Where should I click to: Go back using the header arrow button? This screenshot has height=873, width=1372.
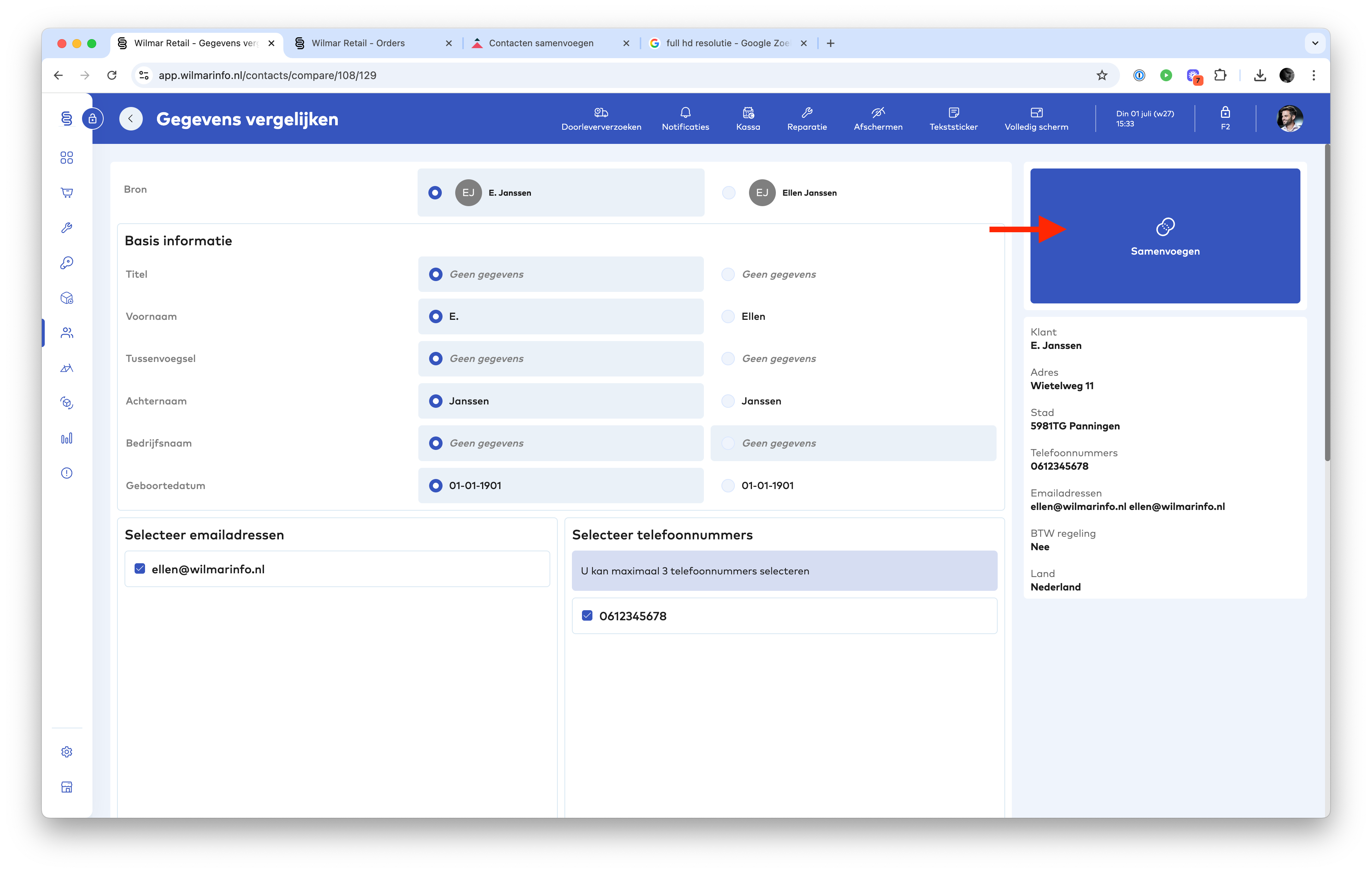point(130,119)
